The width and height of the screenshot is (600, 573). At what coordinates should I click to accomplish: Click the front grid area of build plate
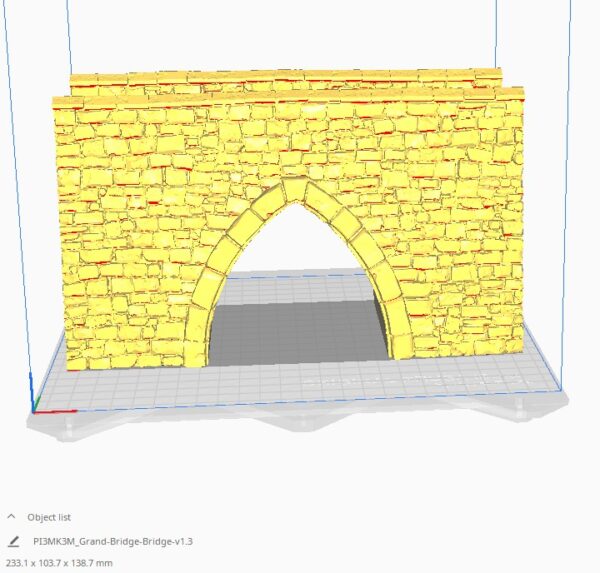pyautogui.click(x=300, y=385)
